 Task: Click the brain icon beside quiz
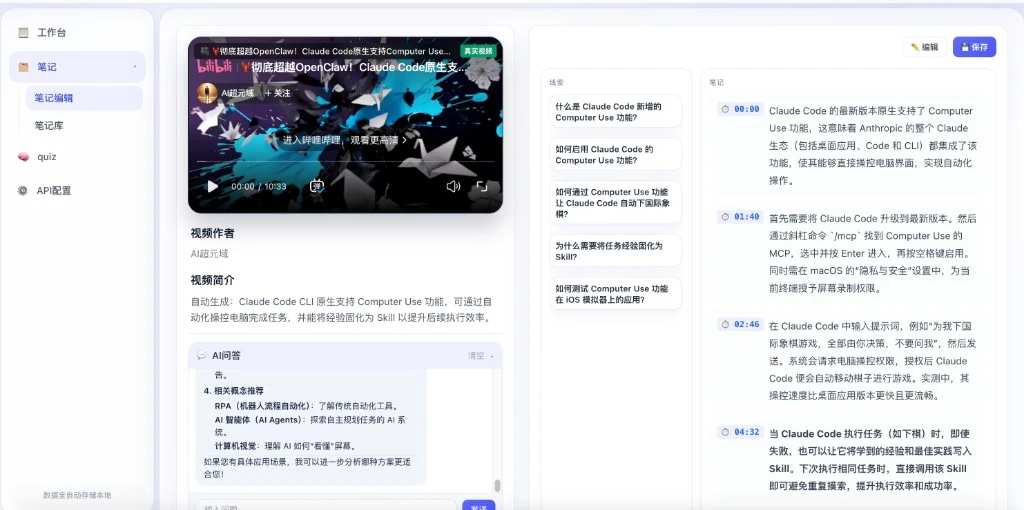[x=24, y=157]
